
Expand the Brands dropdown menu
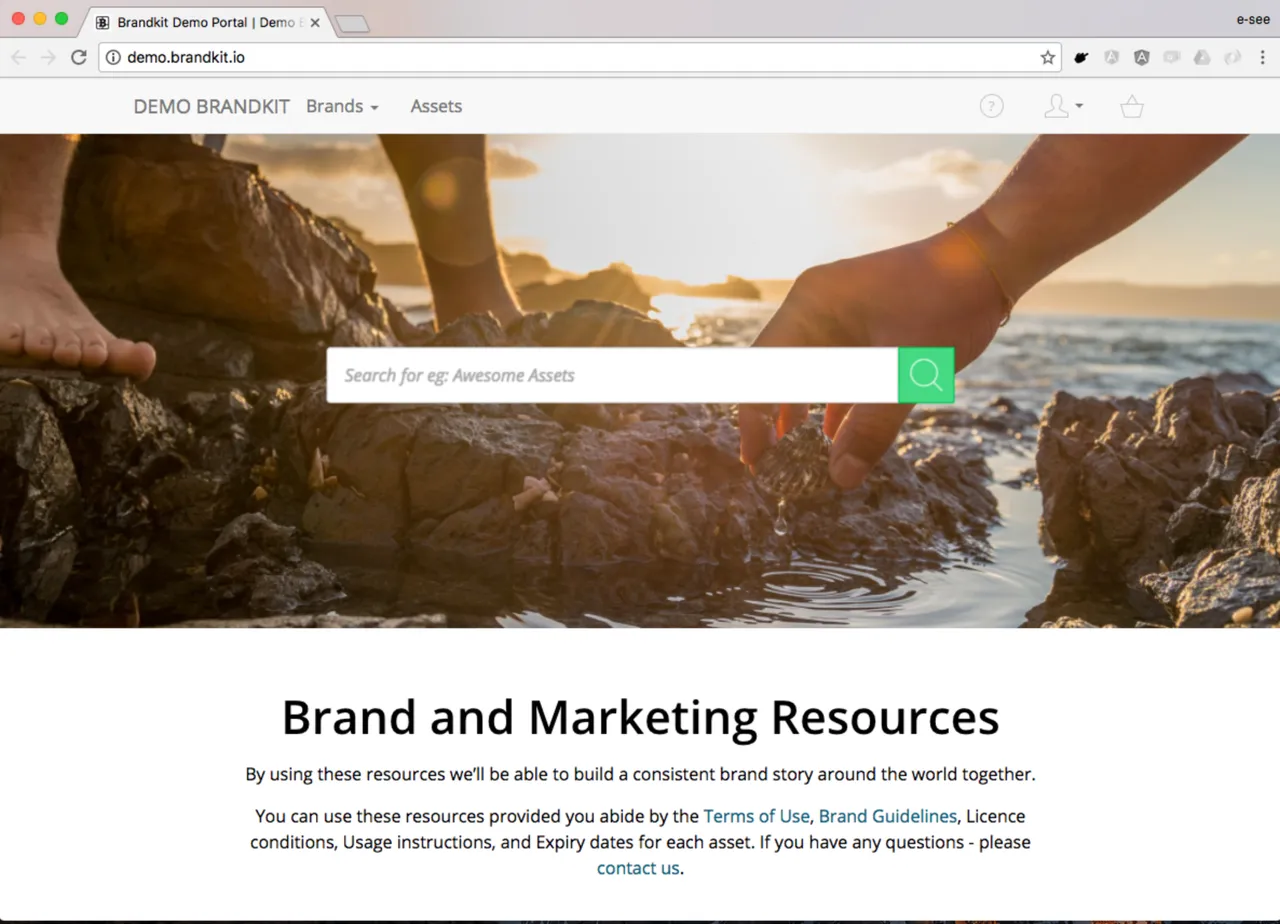coord(342,106)
